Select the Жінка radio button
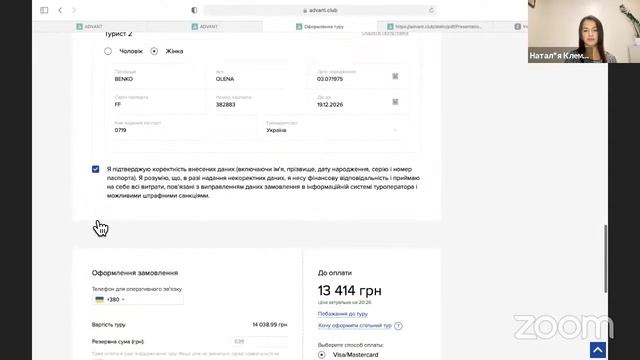The image size is (640, 360). pos(154,51)
